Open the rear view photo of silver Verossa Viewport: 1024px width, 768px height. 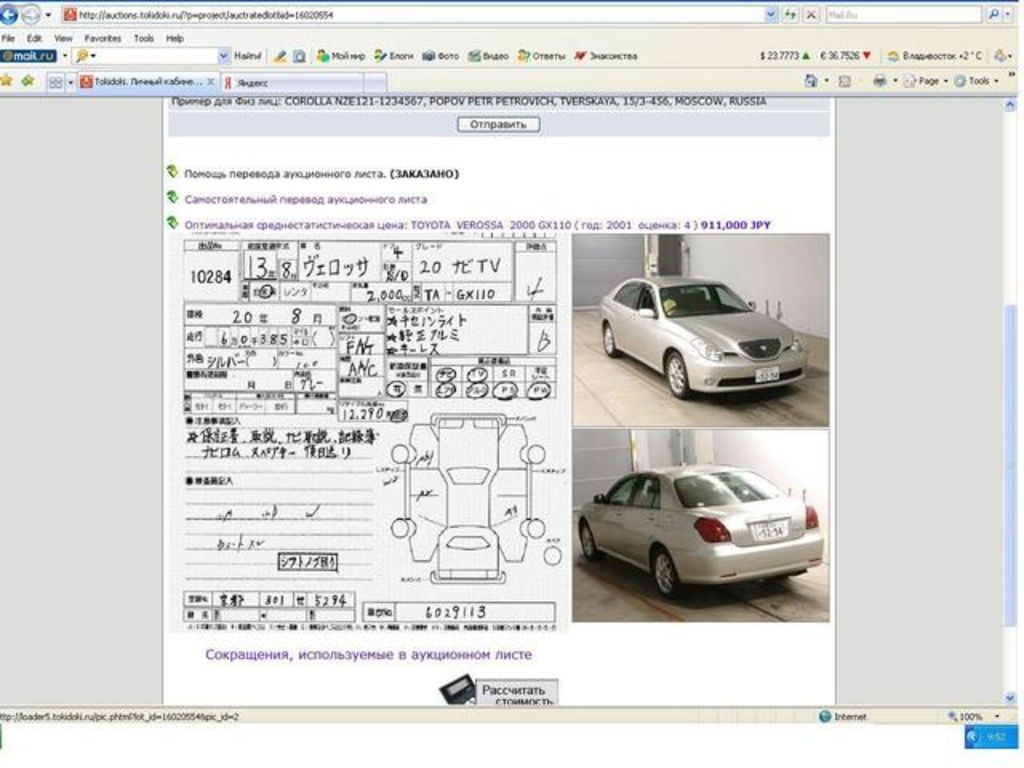click(x=701, y=526)
